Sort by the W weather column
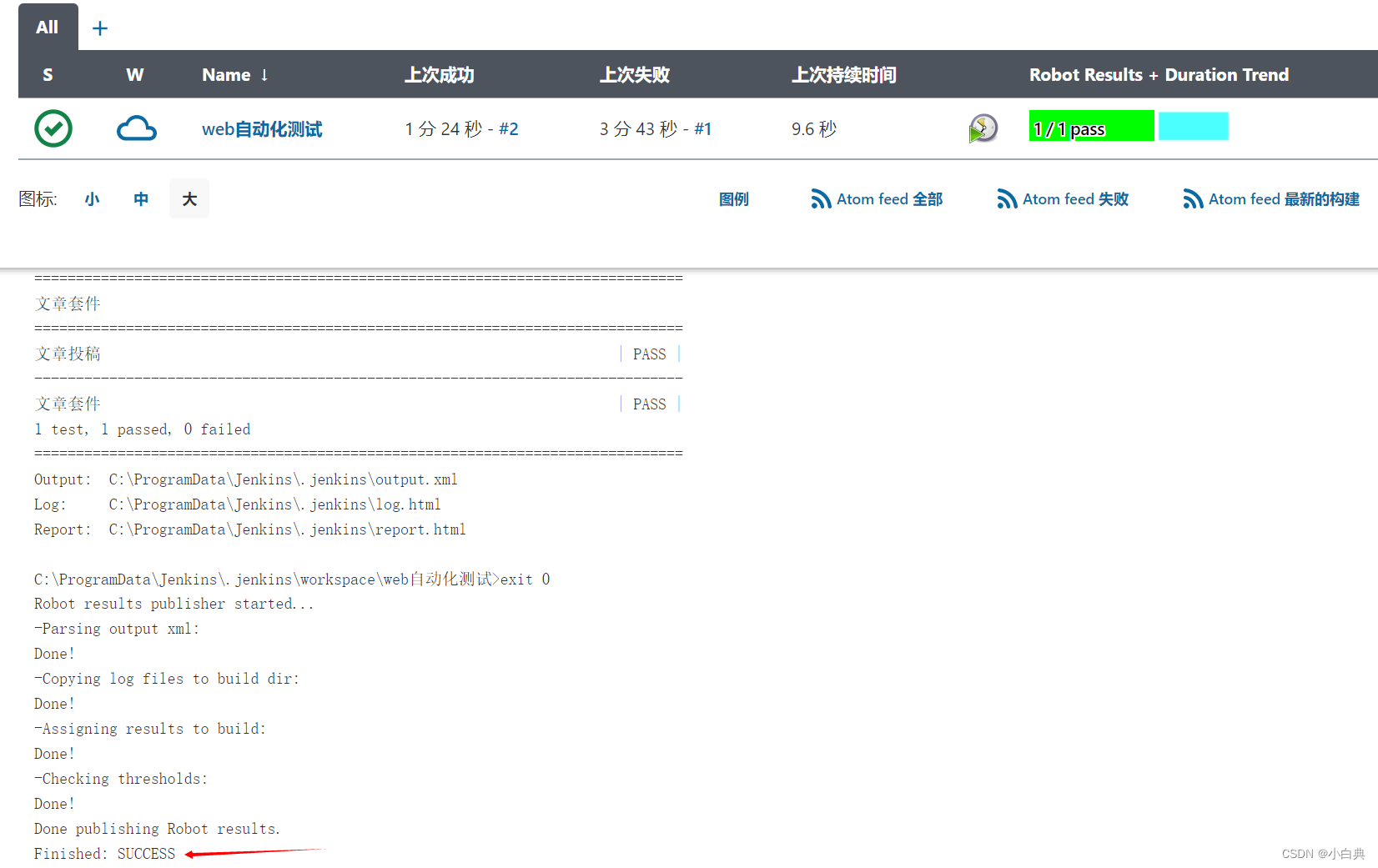This screenshot has height=868, width=1378. [135, 75]
